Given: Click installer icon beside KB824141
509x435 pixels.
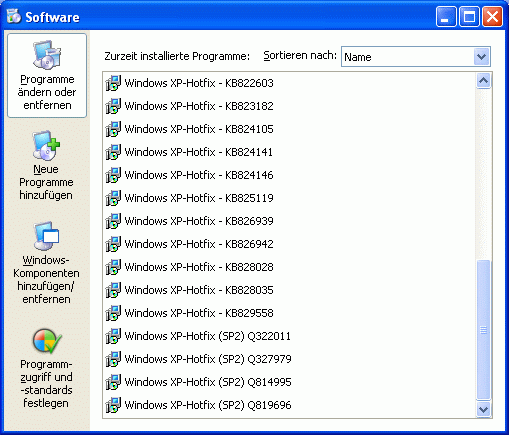Looking at the screenshot, I should coord(113,152).
